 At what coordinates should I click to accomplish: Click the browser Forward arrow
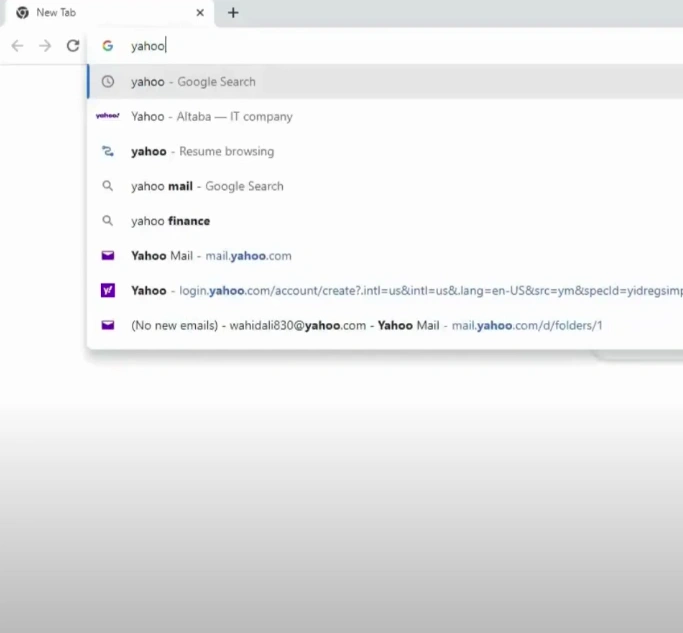[45, 46]
